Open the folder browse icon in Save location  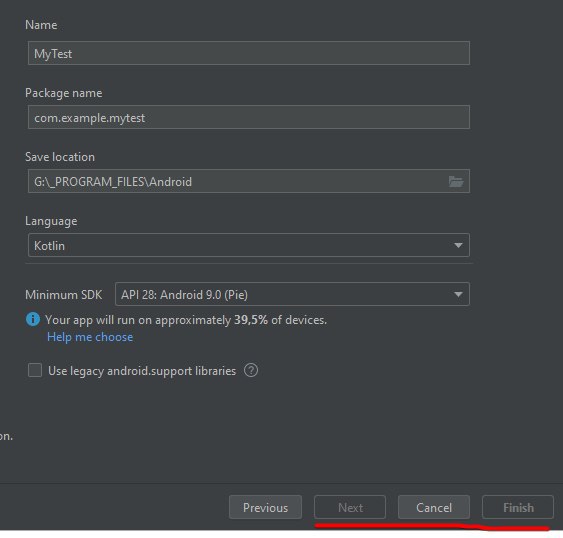(456, 181)
